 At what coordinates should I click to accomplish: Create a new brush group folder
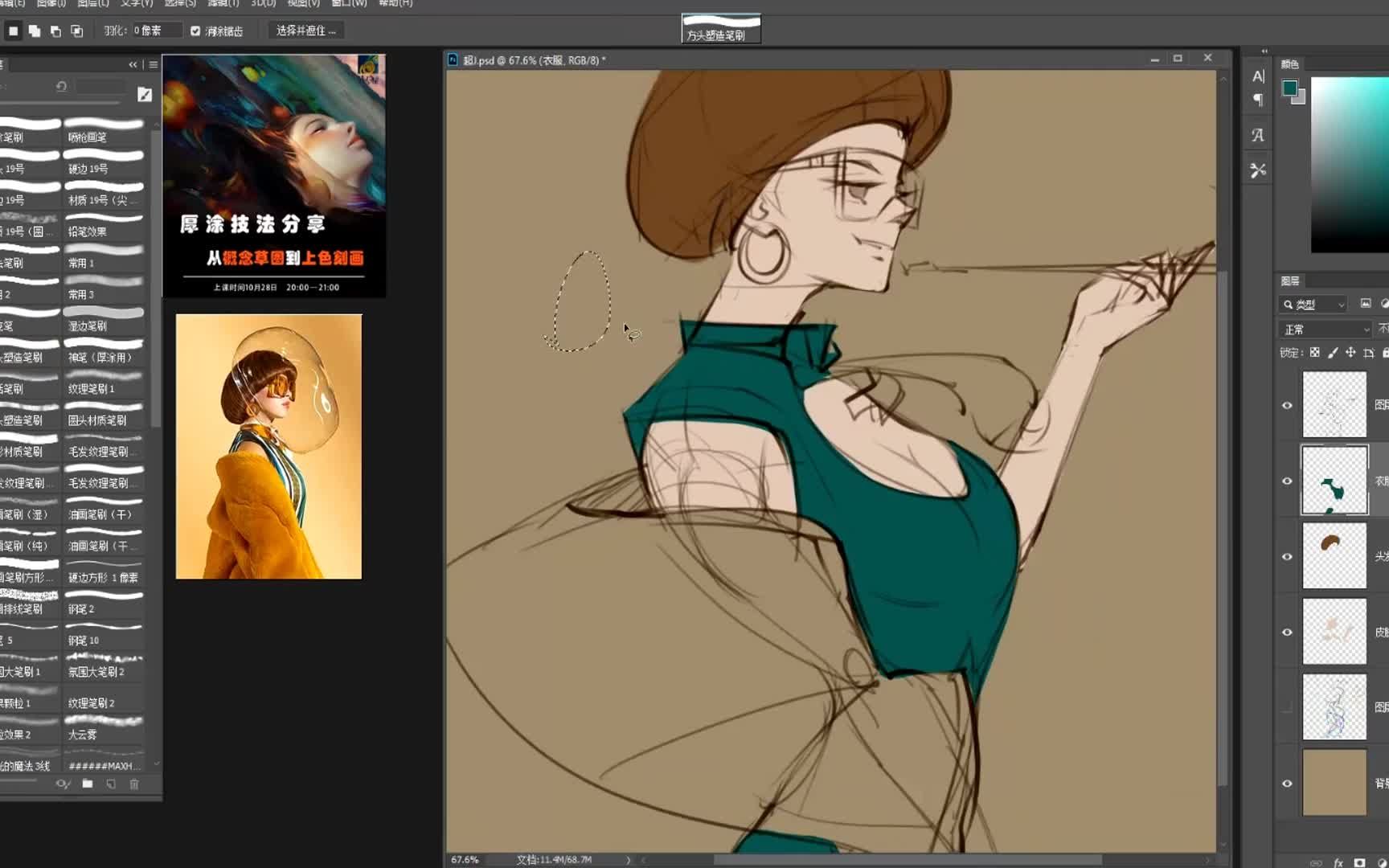point(88,784)
